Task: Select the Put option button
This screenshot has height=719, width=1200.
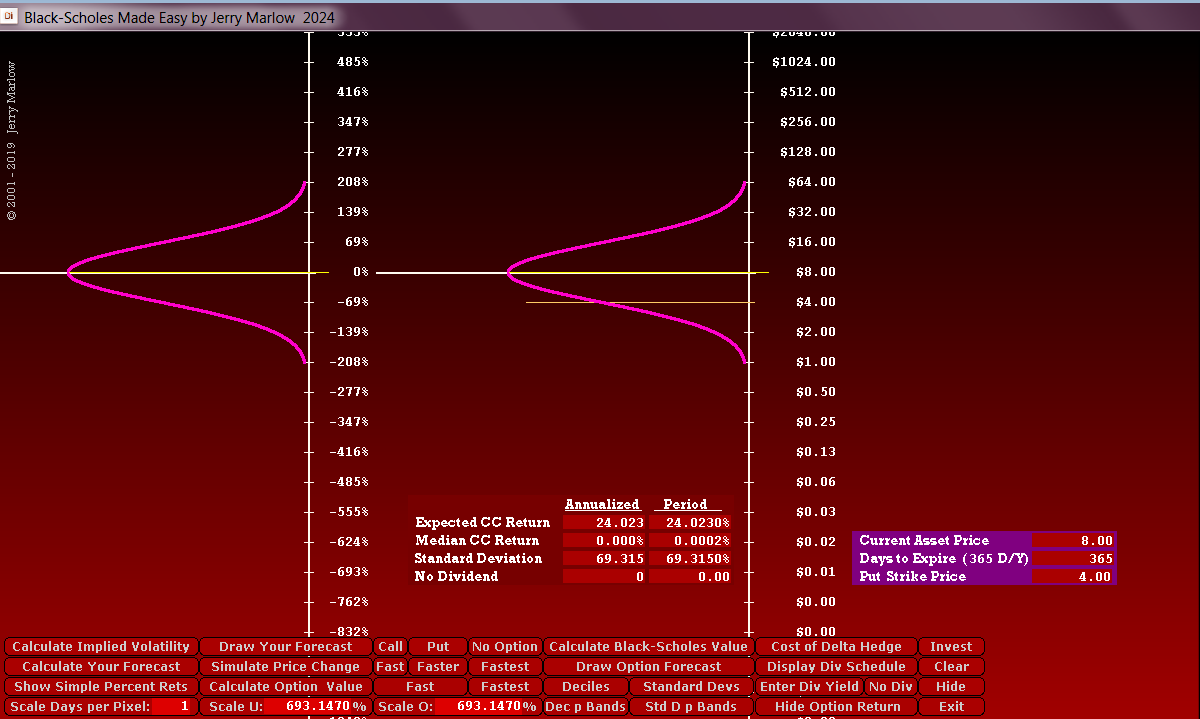Action: coord(438,647)
